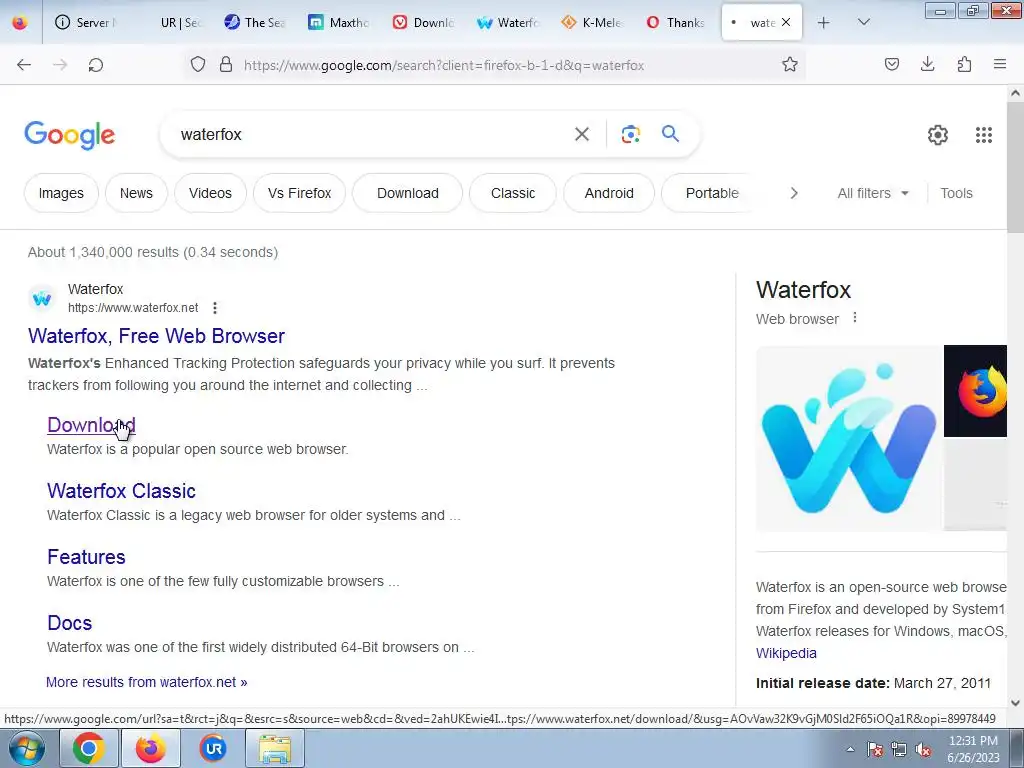
Task: Show more filter chips with arrow
Action: (x=794, y=193)
